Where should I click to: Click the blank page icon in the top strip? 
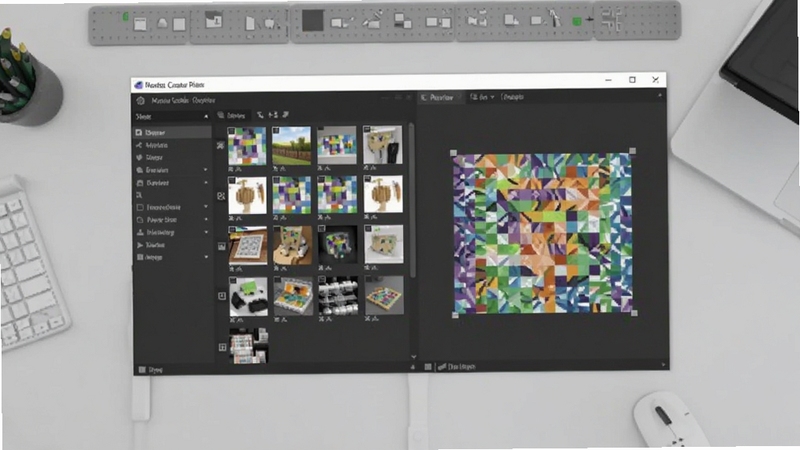point(250,23)
